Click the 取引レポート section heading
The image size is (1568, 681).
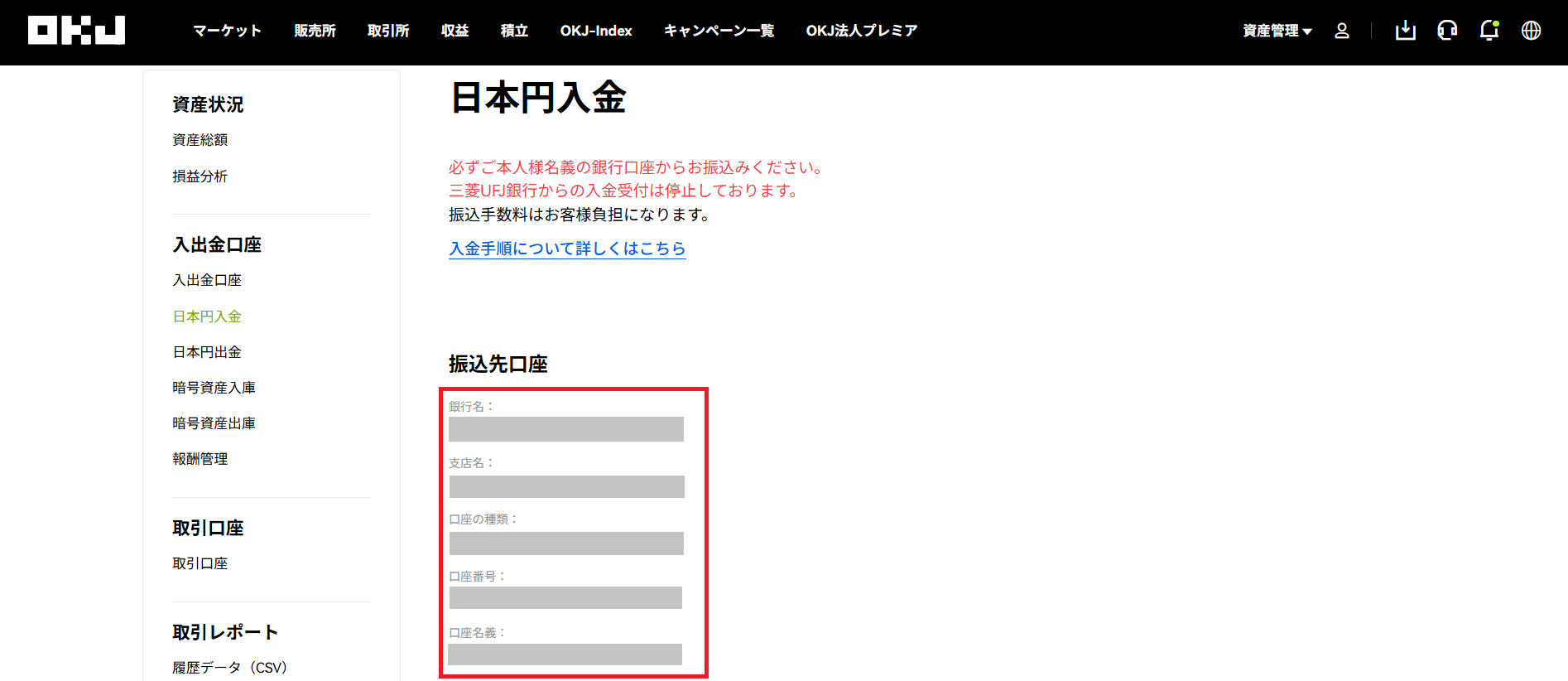pos(225,632)
